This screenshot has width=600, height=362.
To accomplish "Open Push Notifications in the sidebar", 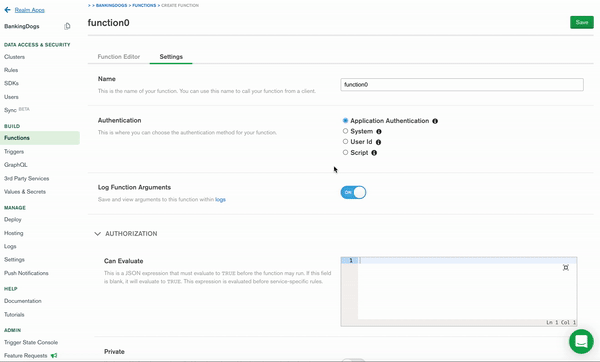I will point(26,273).
